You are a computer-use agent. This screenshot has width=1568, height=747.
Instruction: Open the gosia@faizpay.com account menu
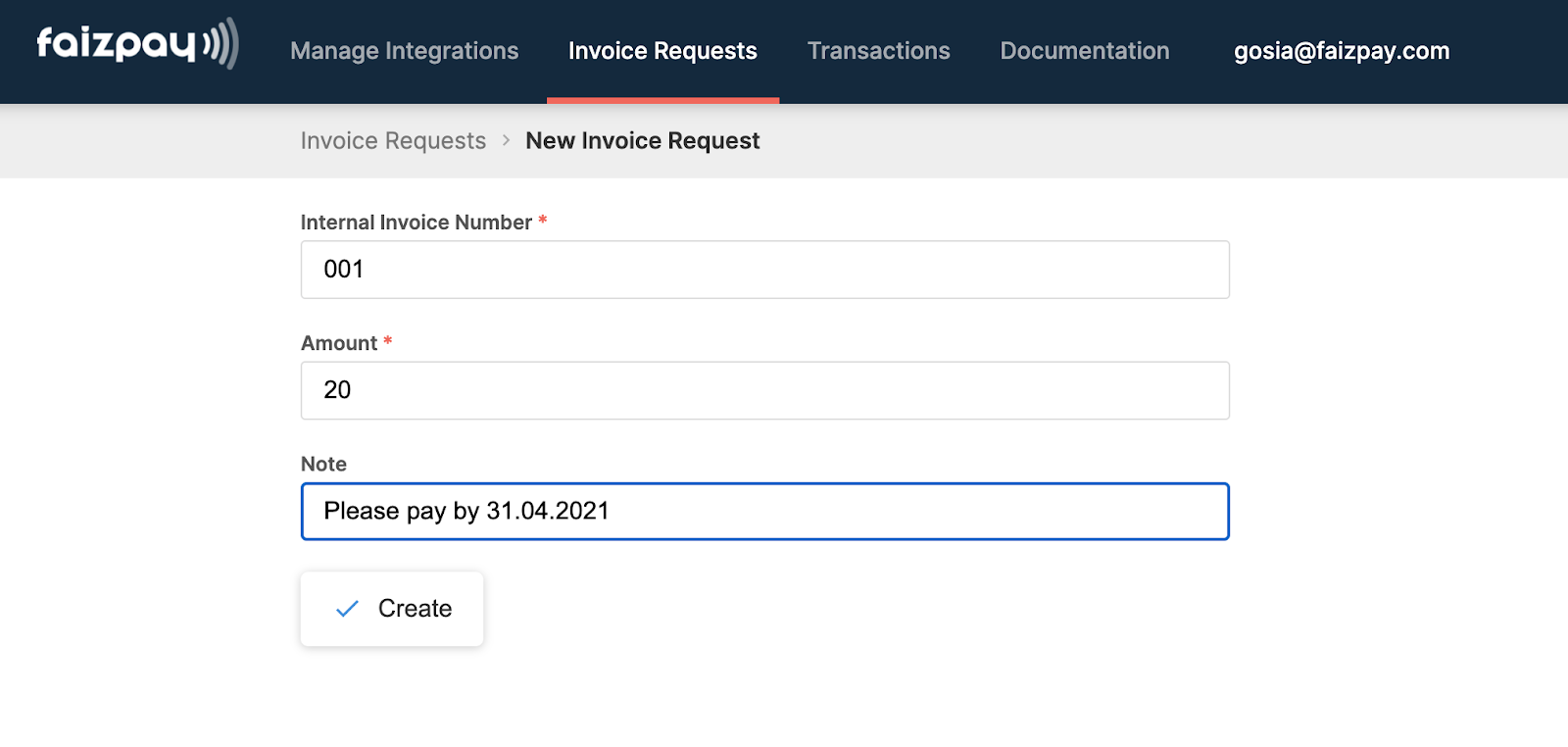tap(1341, 51)
